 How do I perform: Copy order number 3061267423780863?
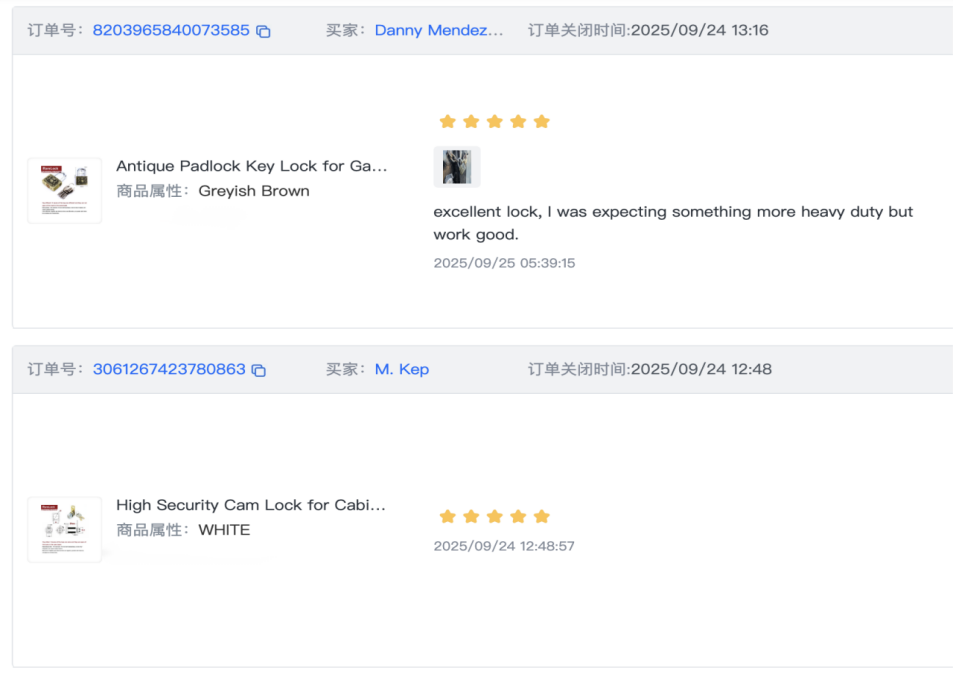(259, 370)
